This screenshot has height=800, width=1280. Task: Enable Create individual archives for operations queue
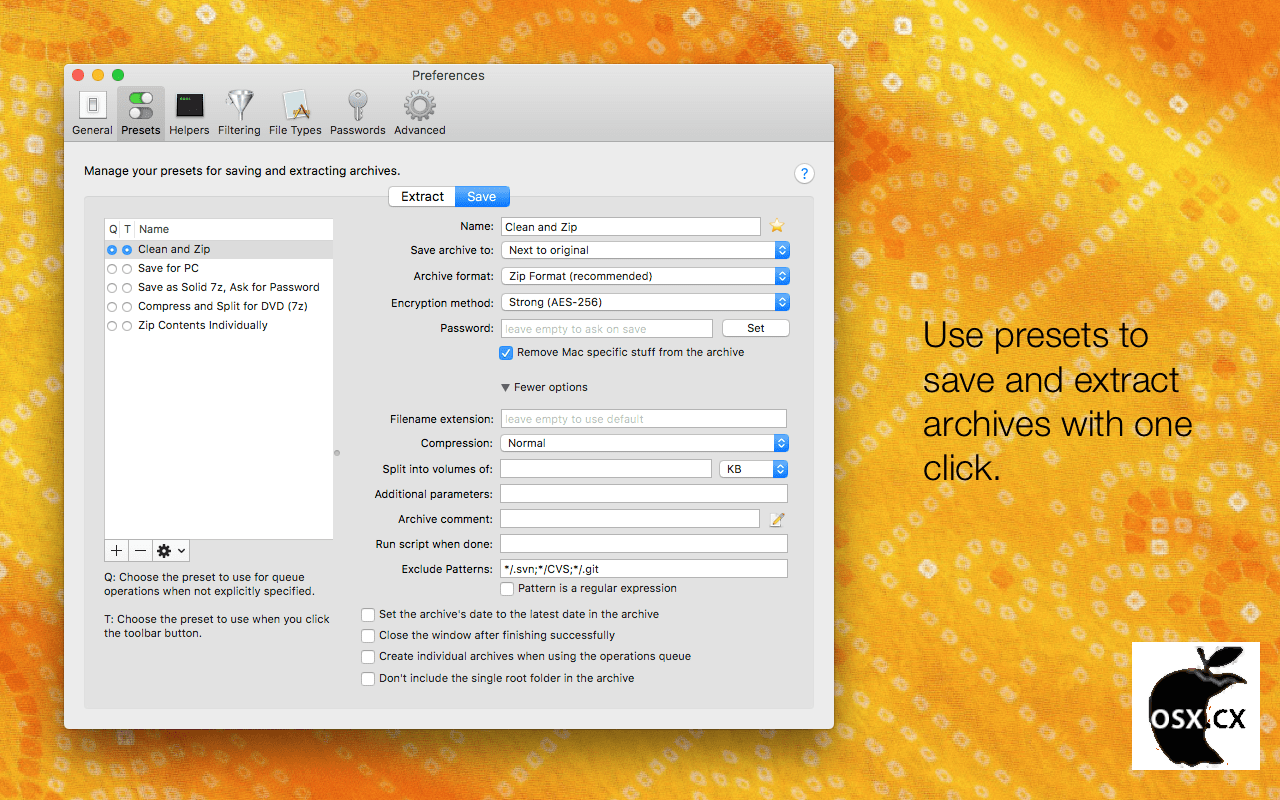[369, 657]
